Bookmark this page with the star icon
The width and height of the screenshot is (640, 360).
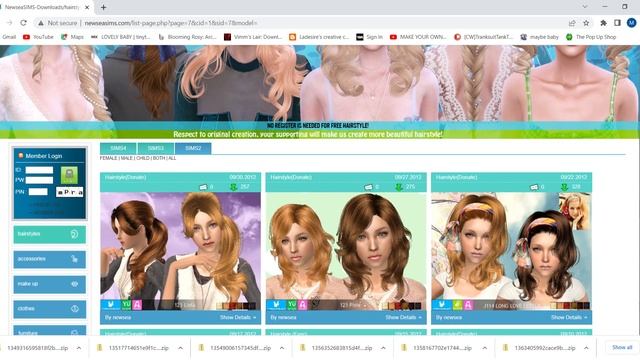(586, 23)
